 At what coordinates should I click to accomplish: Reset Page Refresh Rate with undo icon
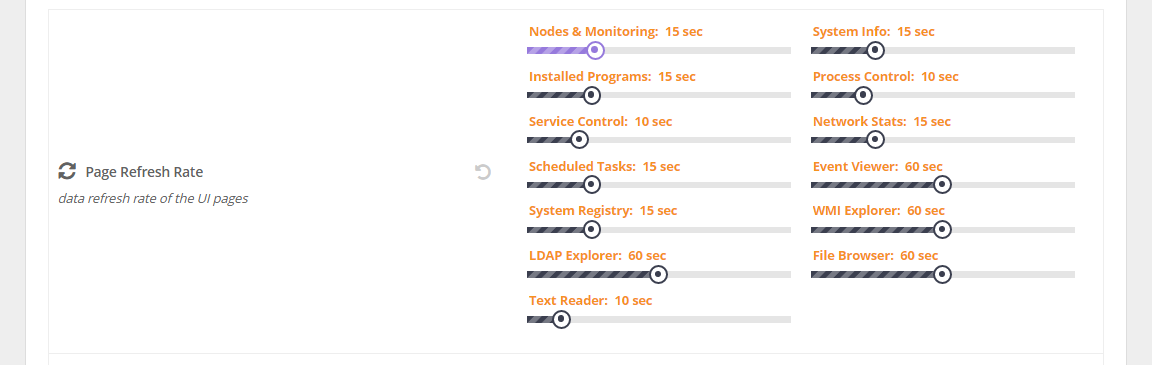[x=483, y=172]
